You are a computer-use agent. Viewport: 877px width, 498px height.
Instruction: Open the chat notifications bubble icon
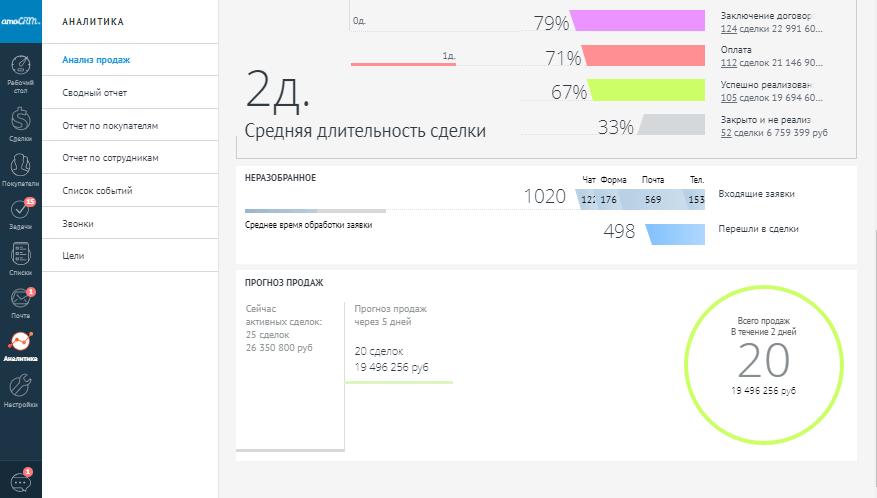pos(20,480)
